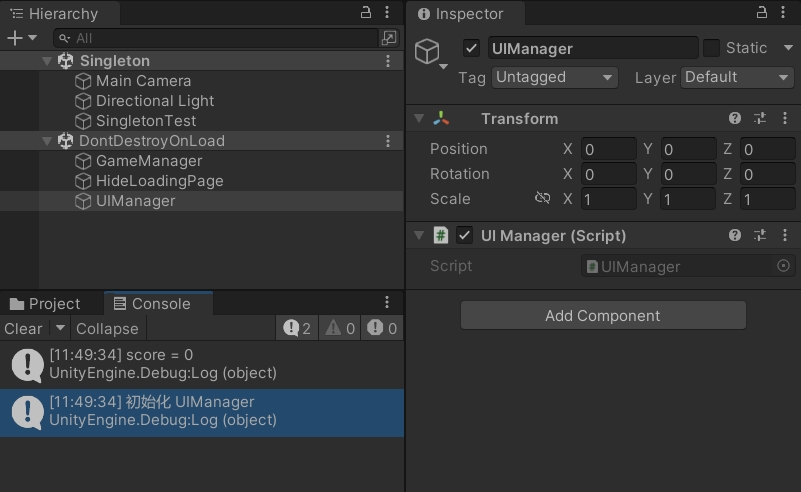Open UI Manager script presets icon
The image size is (801, 492).
pyautogui.click(x=760, y=235)
